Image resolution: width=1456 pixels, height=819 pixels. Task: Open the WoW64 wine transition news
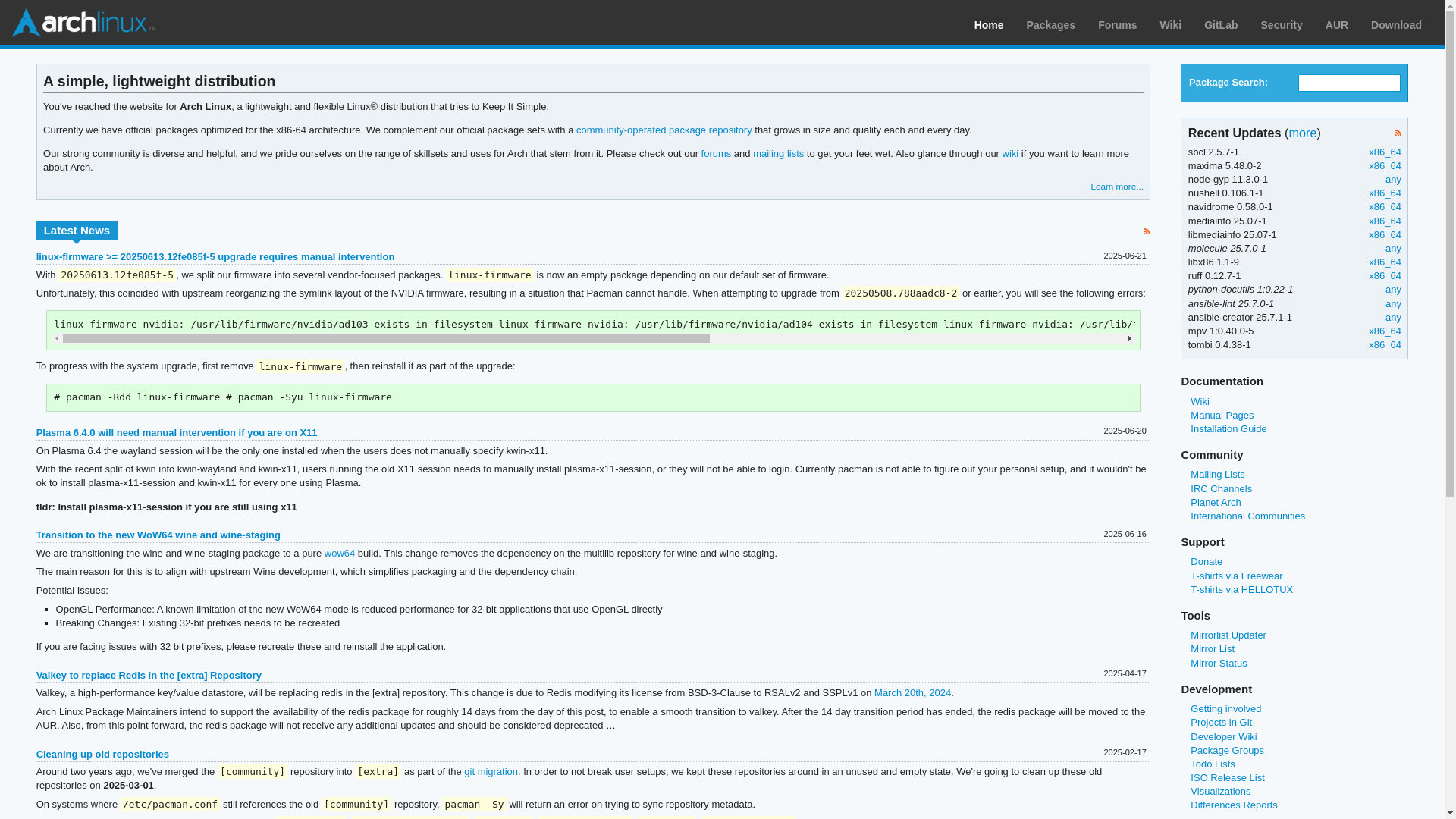pyautogui.click(x=158, y=535)
